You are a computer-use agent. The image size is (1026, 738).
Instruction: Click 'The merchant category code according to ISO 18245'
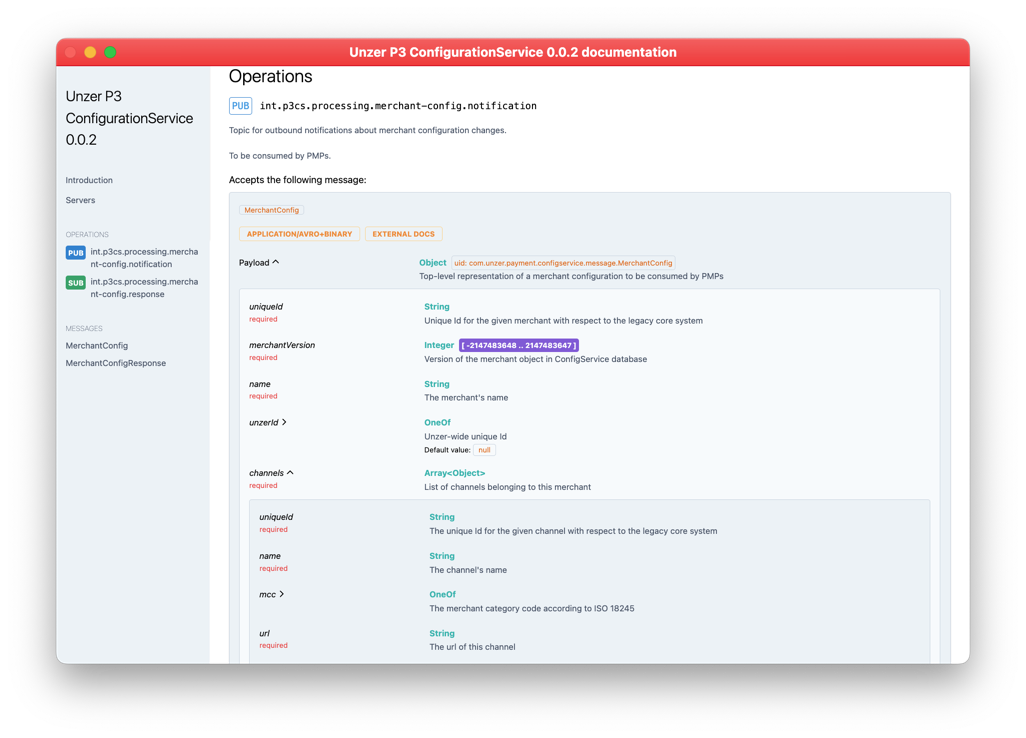pos(532,608)
